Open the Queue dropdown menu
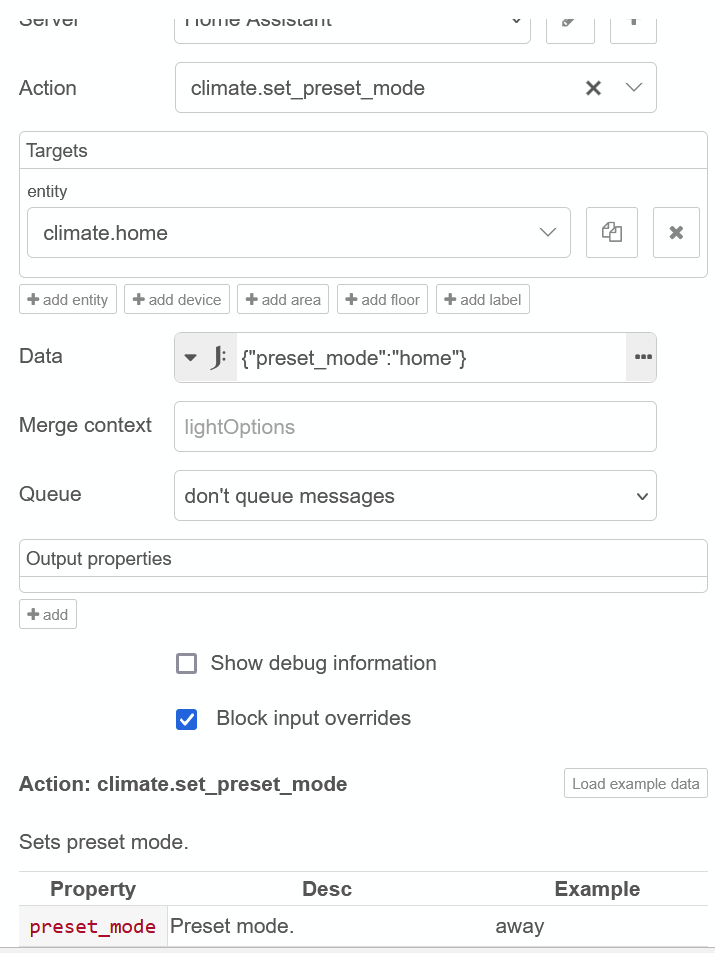The width and height of the screenshot is (715, 953). 415,496
